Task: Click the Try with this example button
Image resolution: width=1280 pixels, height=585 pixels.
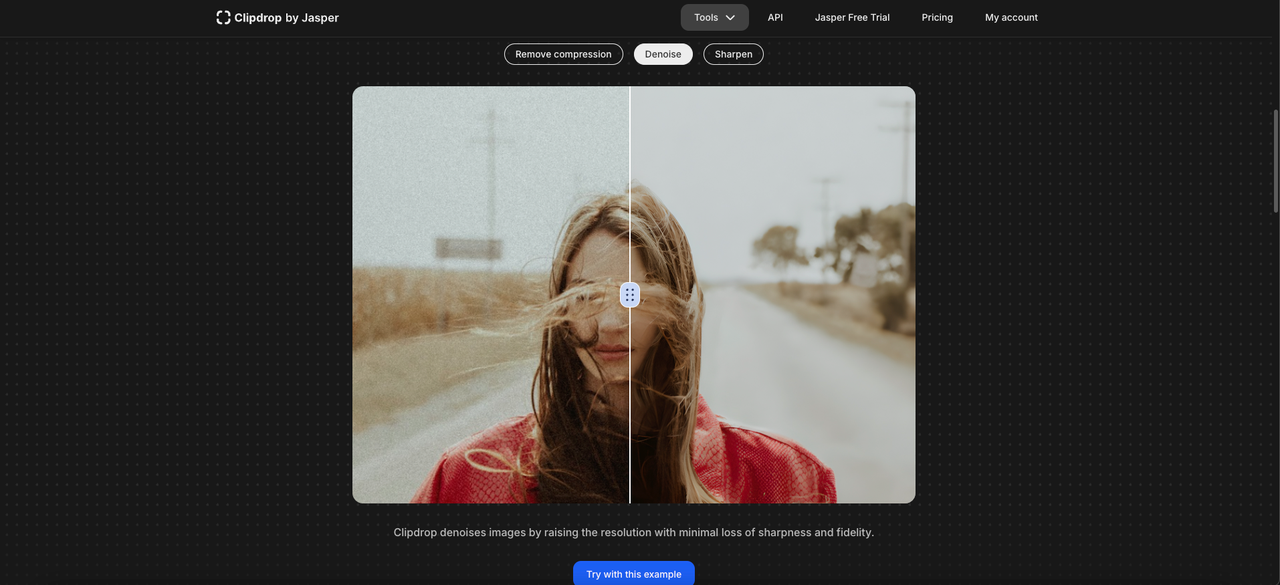Action: [x=634, y=574]
